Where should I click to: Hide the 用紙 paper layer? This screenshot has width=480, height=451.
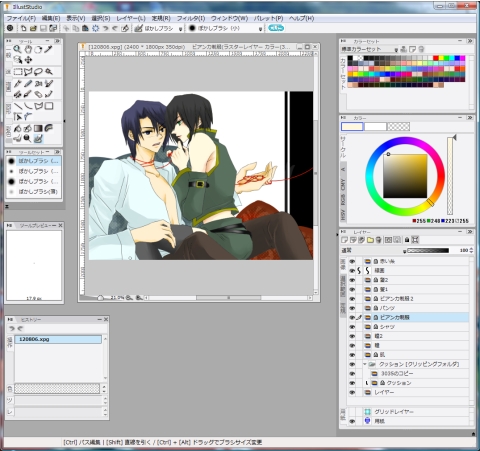[x=352, y=421]
